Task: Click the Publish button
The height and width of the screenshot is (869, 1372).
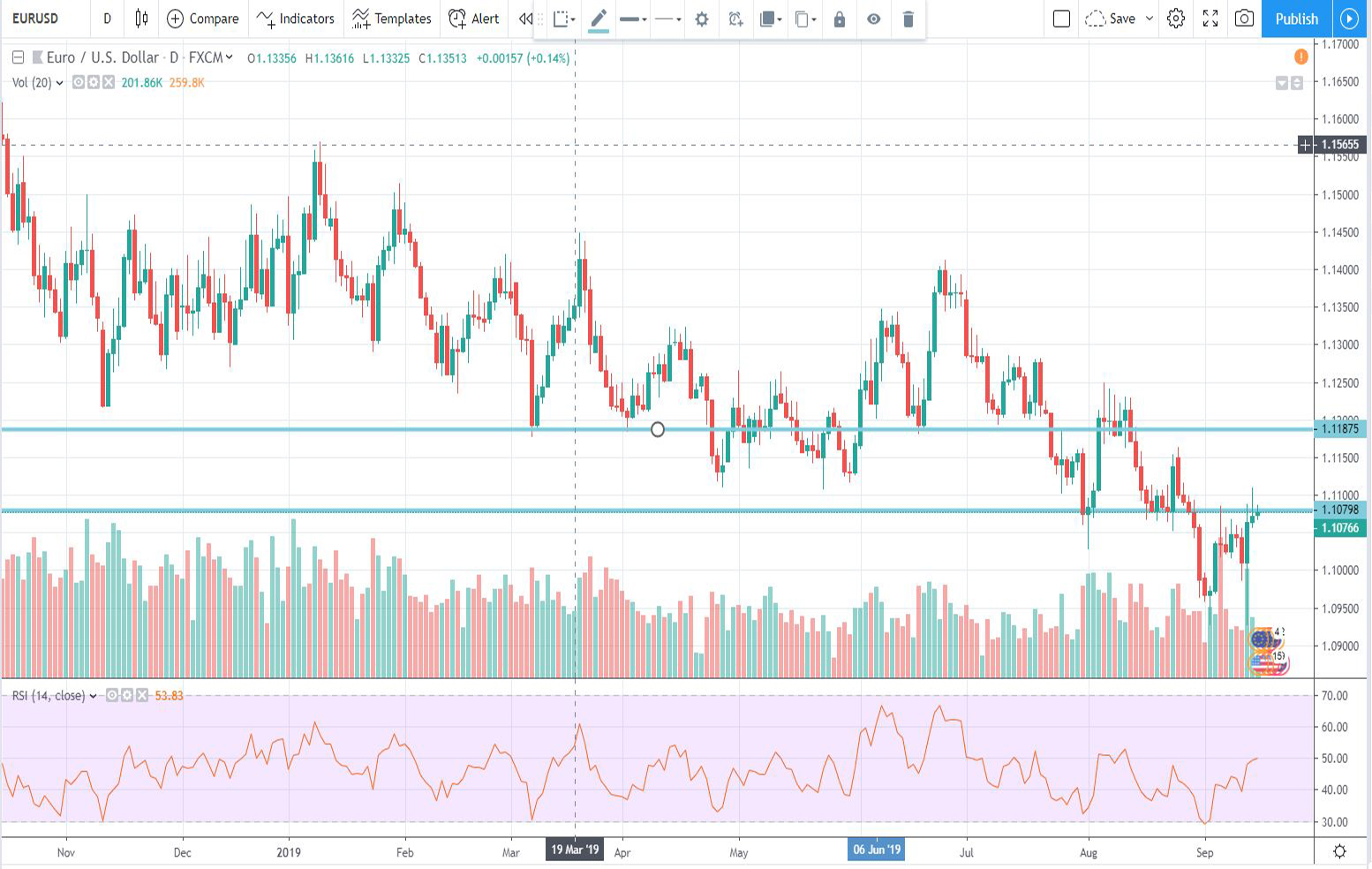Action: (1296, 19)
